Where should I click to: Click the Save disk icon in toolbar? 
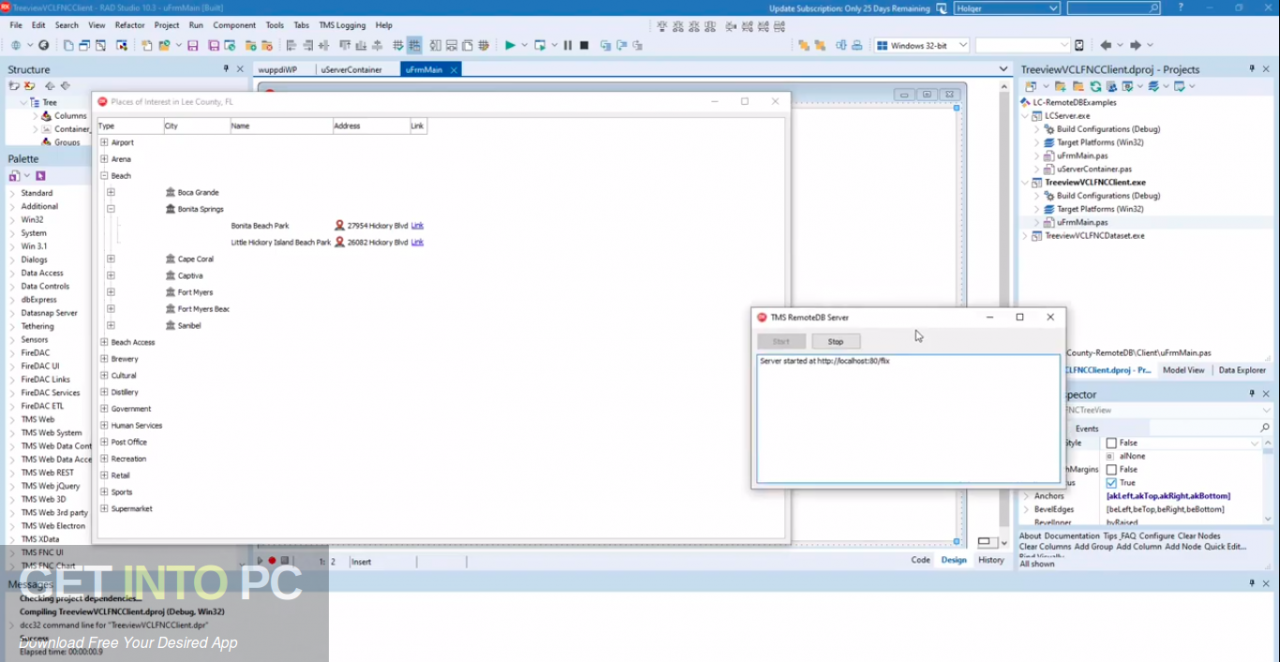(192, 45)
